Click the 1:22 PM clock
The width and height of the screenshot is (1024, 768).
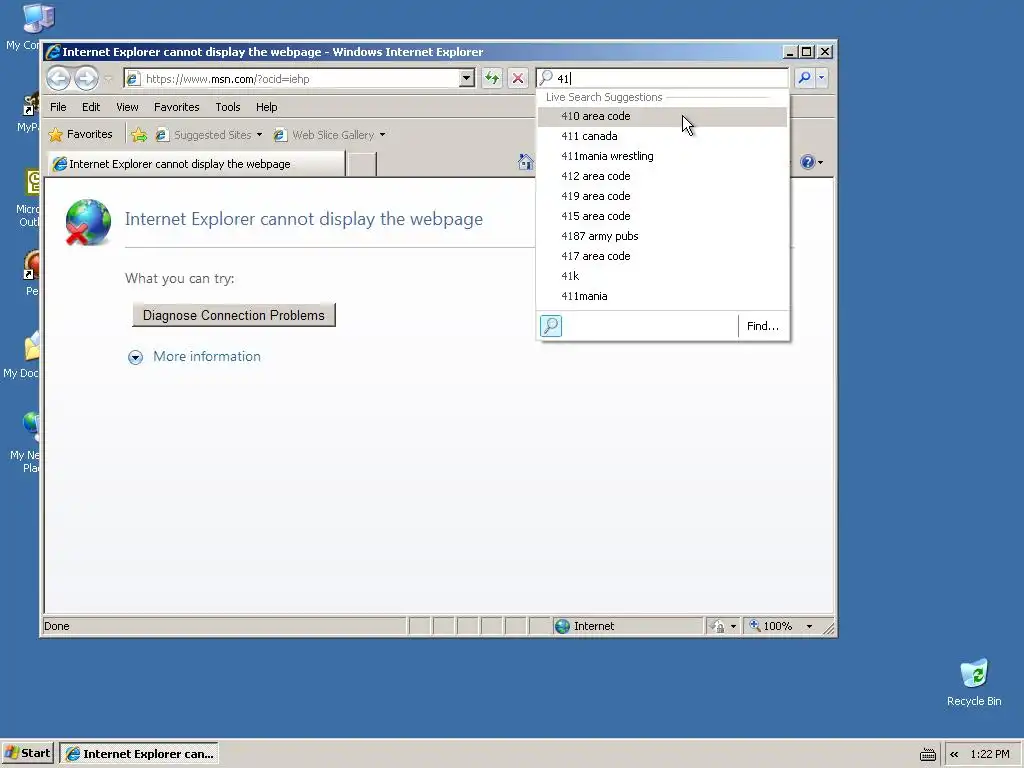[990, 754]
